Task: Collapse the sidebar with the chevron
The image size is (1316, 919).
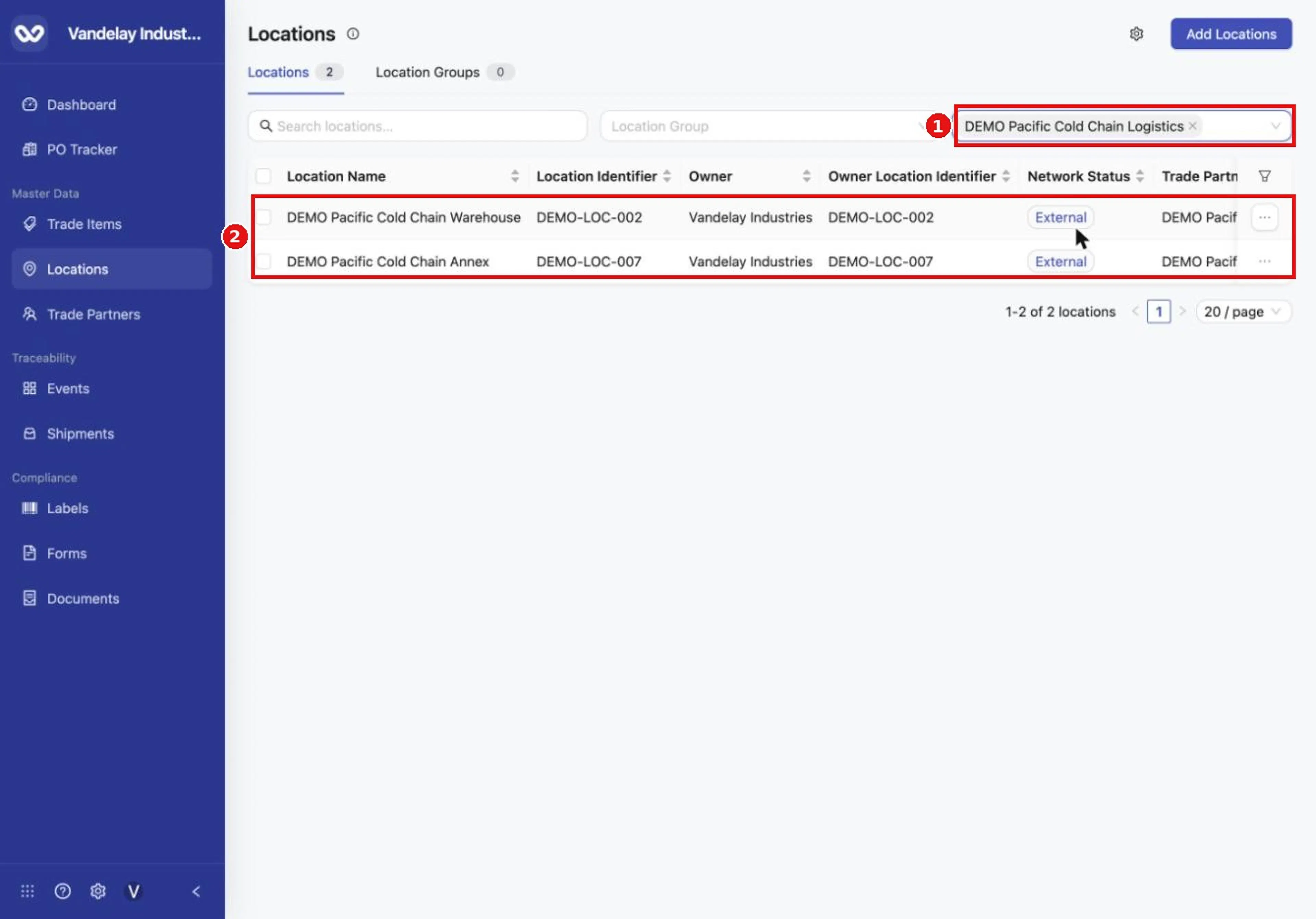Action: [196, 891]
